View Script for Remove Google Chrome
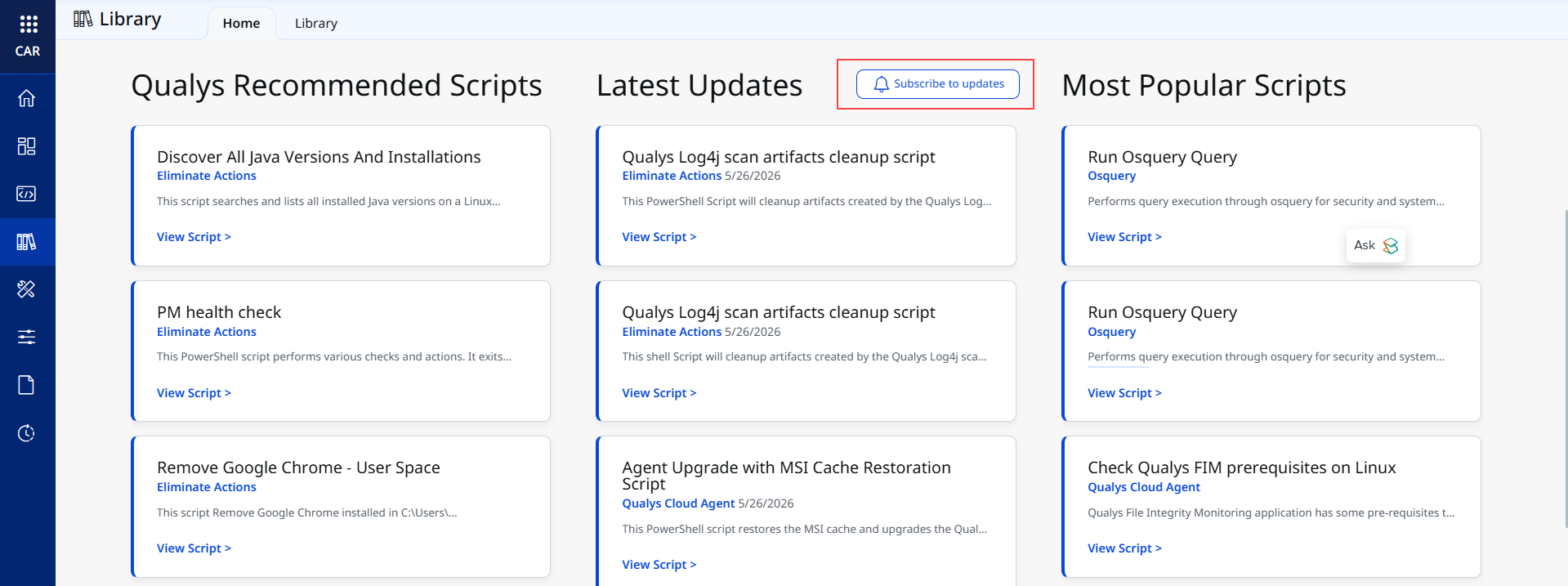1568x586 pixels. tap(194, 548)
